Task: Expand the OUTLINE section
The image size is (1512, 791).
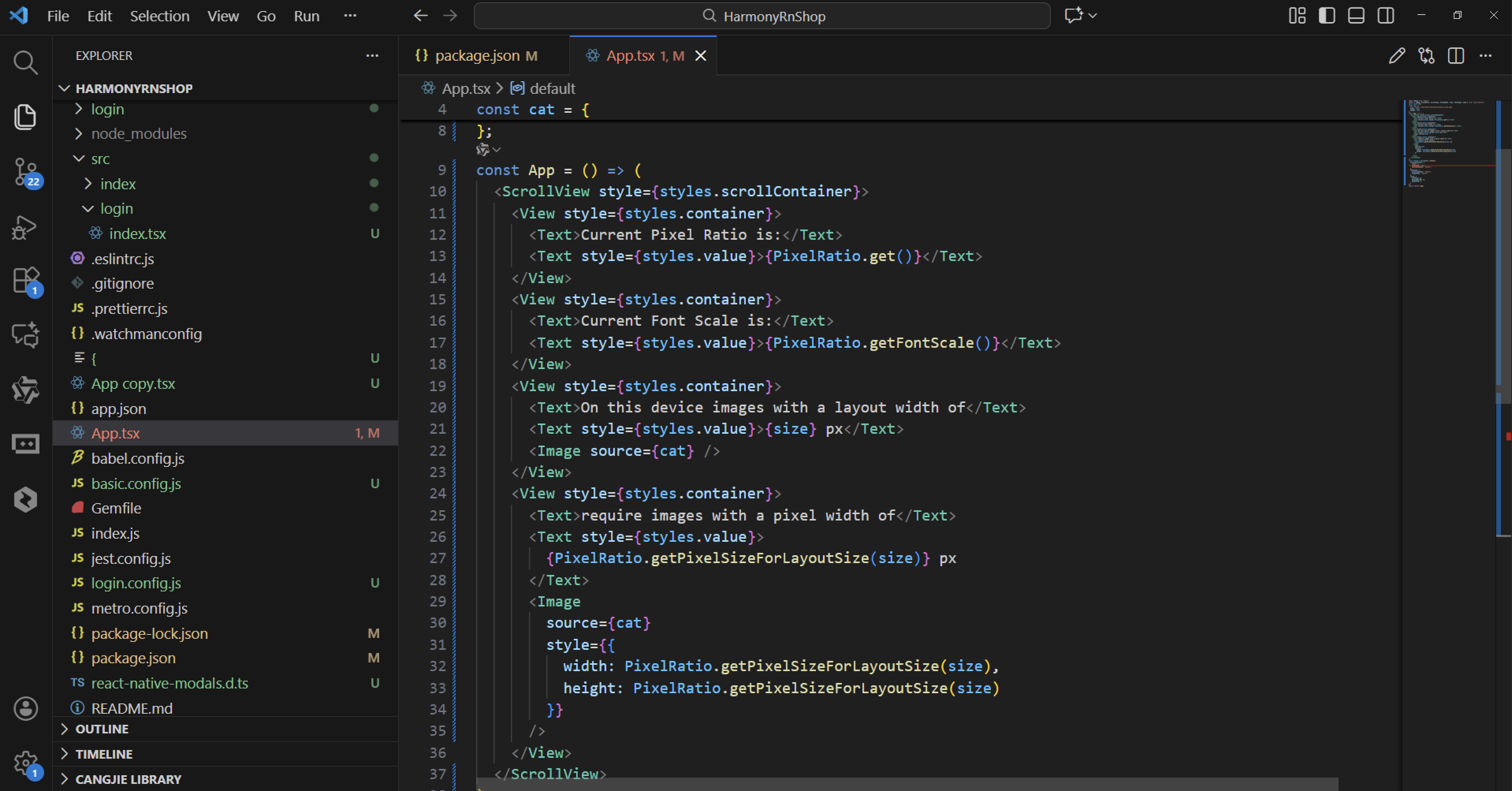Action: [102, 729]
